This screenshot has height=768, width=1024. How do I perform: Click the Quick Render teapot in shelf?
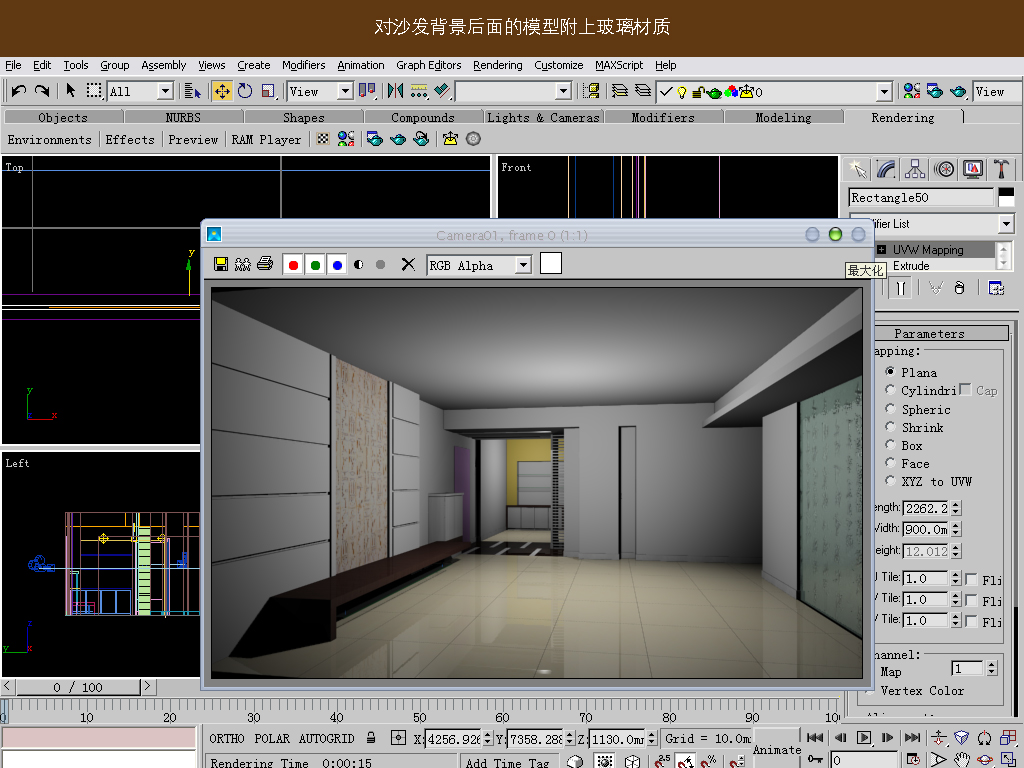pyautogui.click(x=398, y=138)
